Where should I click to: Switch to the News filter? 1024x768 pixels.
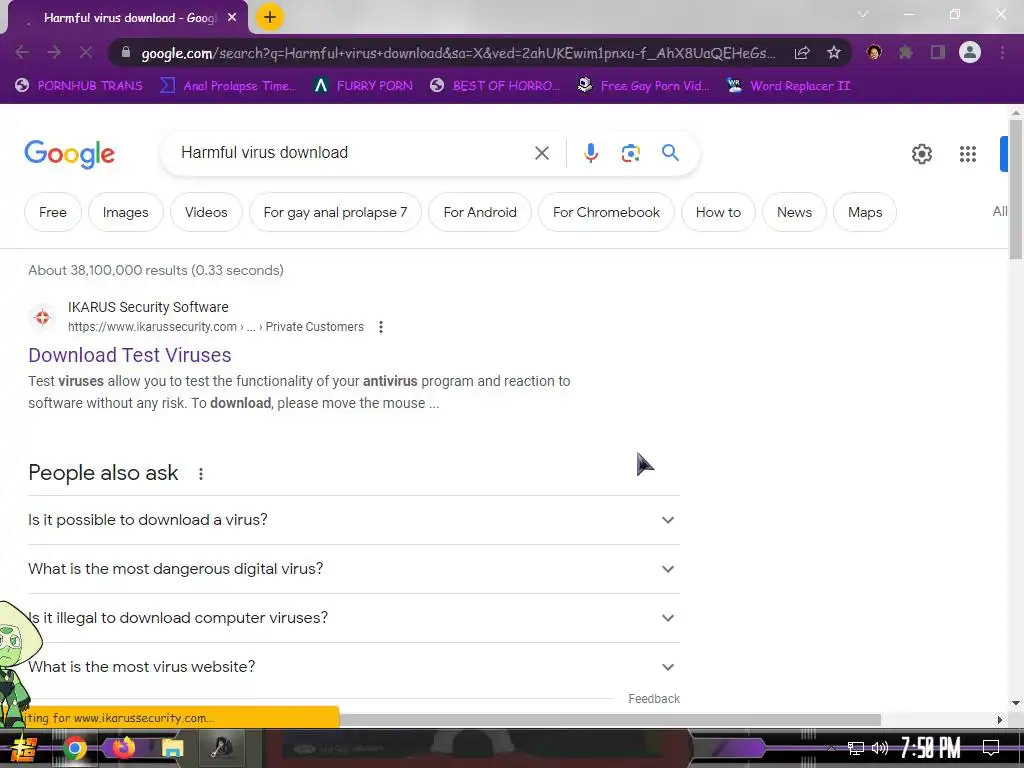tap(794, 212)
